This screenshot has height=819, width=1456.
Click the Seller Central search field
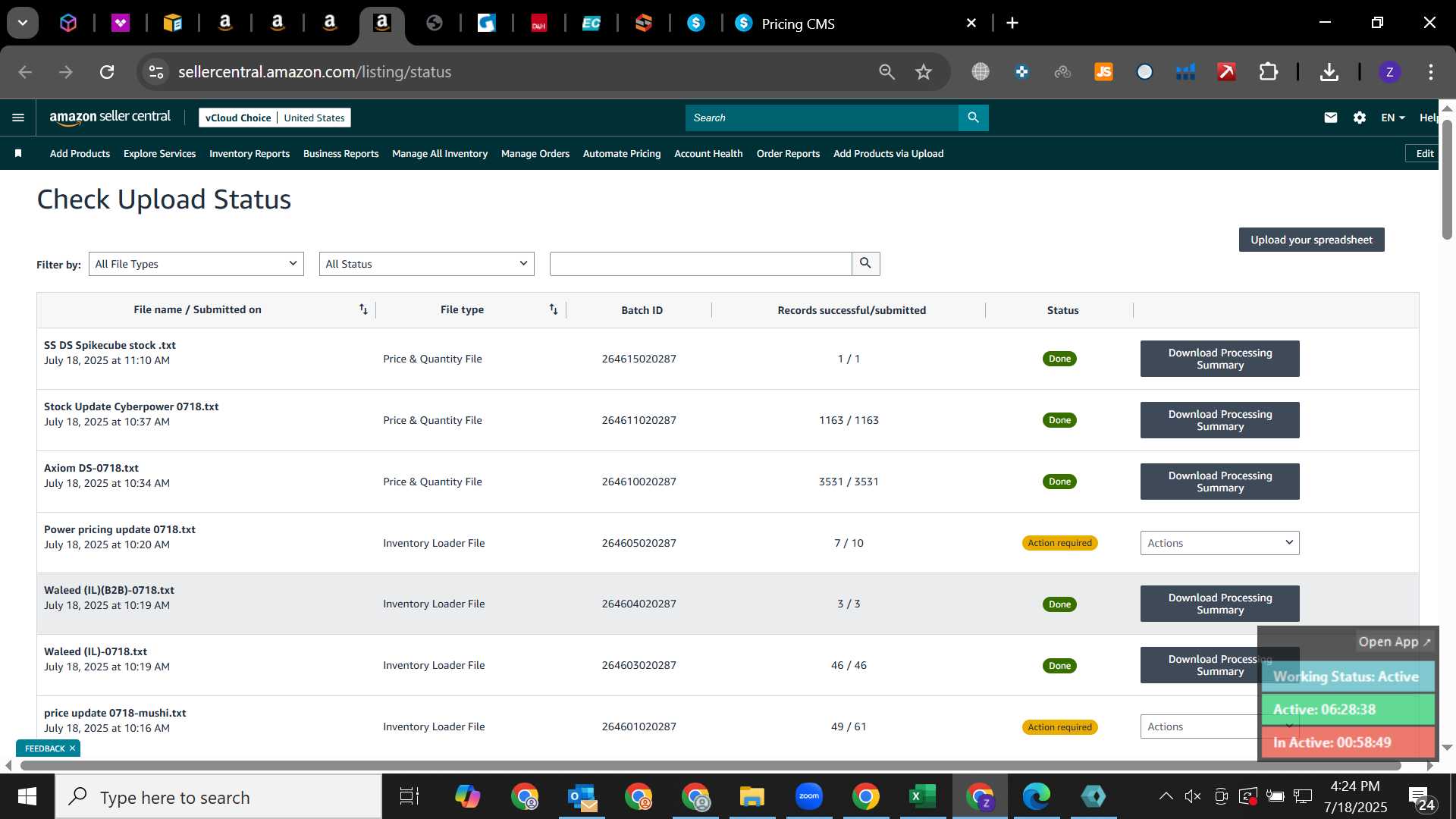click(x=822, y=118)
